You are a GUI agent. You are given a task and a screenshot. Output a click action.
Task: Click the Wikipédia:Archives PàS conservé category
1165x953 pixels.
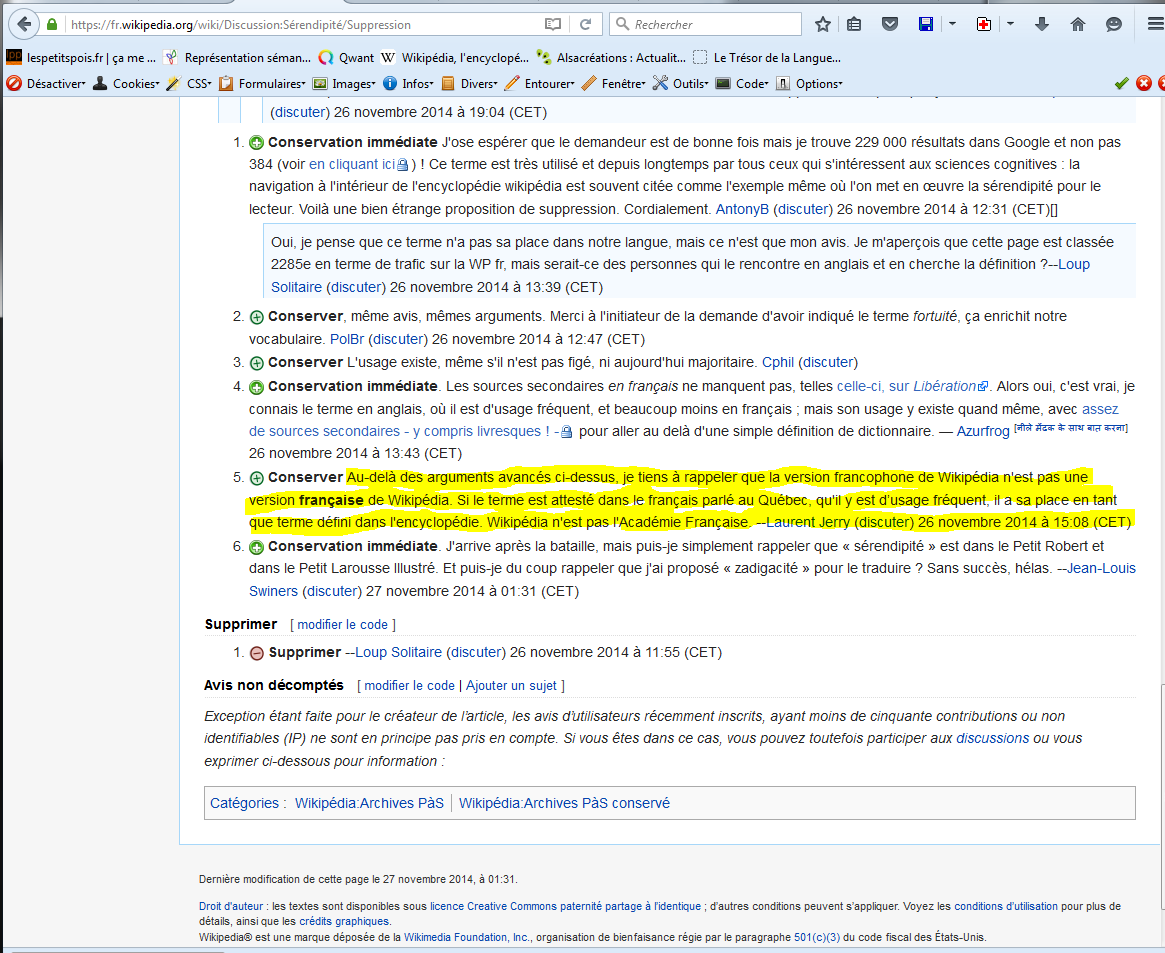point(564,803)
